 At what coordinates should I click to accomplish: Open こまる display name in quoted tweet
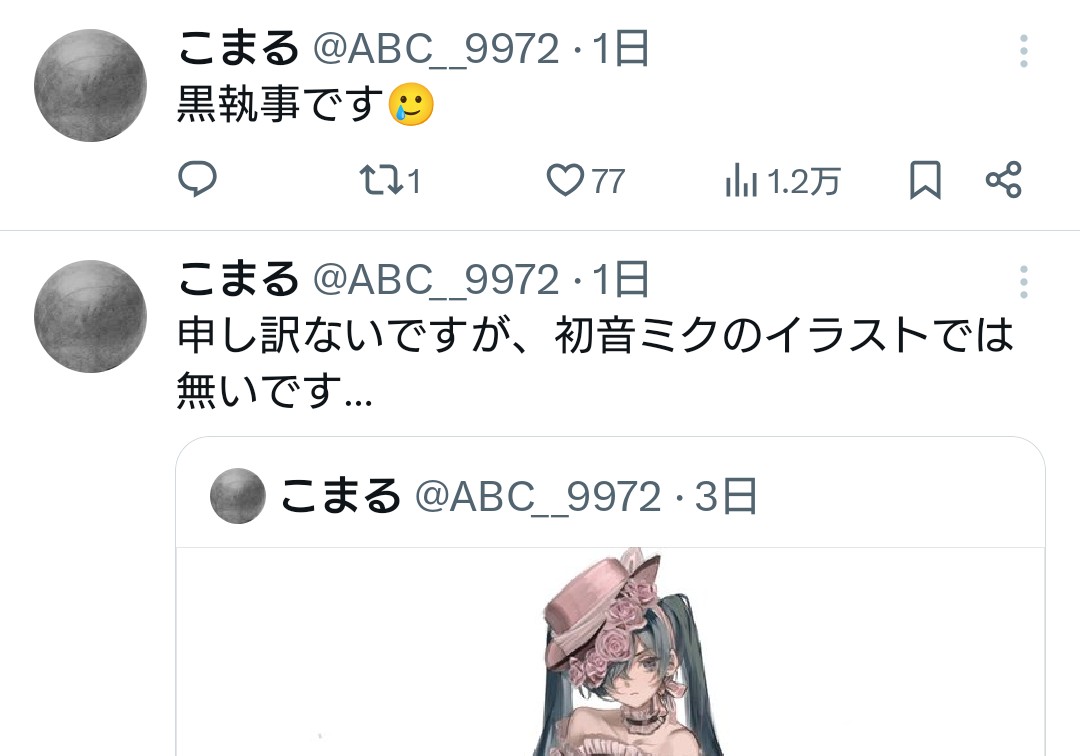click(340, 496)
